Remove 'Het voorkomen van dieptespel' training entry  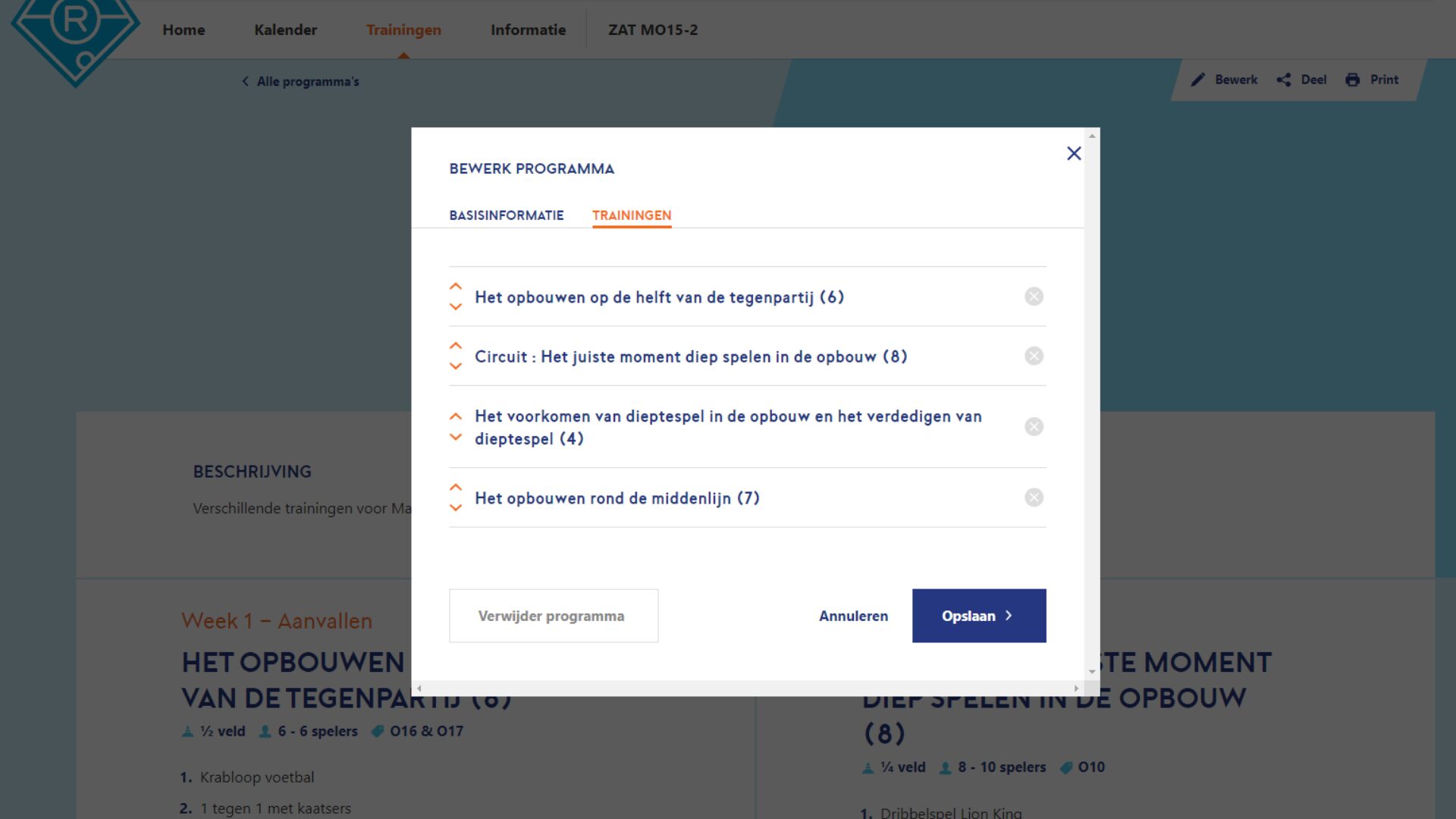coord(1033,426)
